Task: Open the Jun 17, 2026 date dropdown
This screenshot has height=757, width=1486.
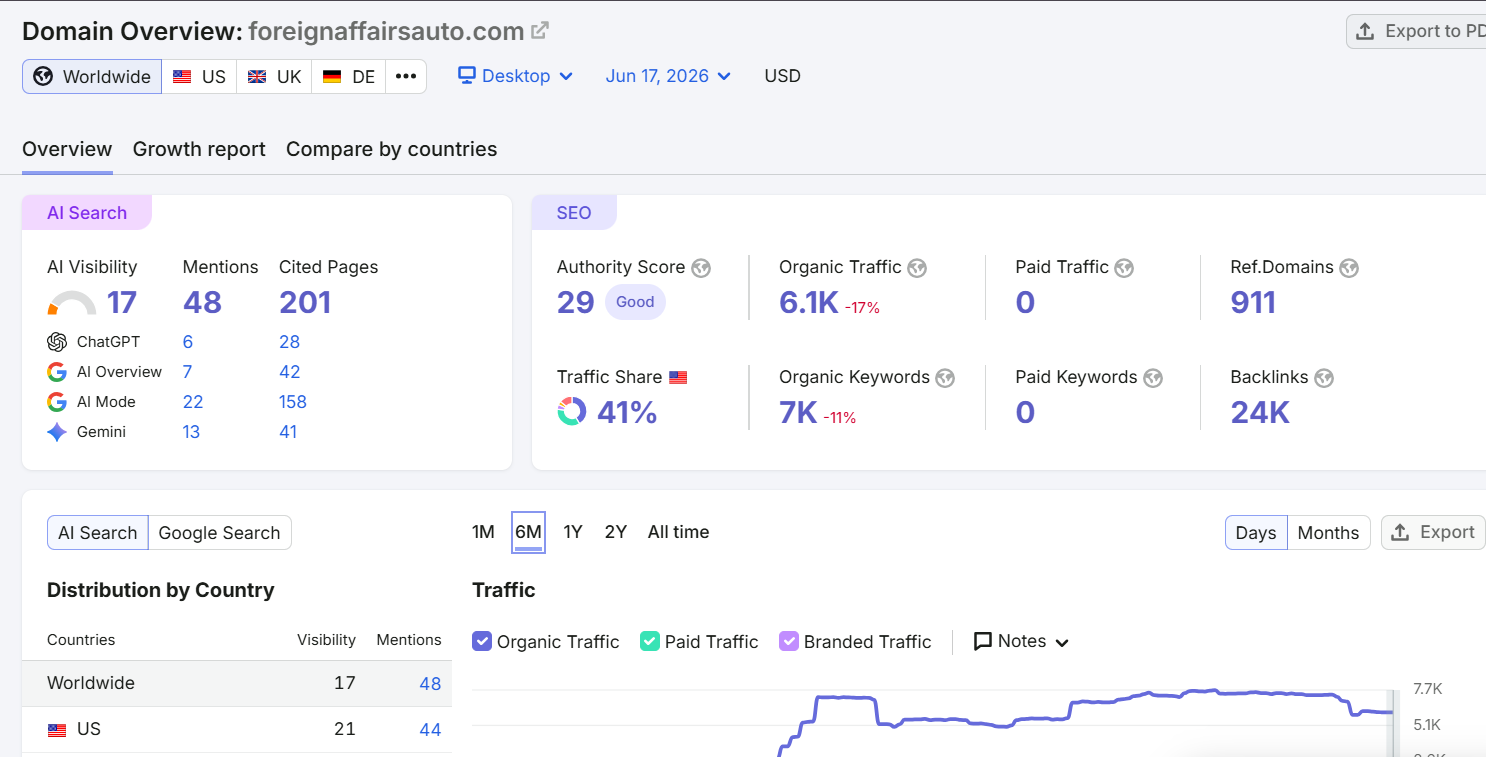Action: pyautogui.click(x=668, y=76)
